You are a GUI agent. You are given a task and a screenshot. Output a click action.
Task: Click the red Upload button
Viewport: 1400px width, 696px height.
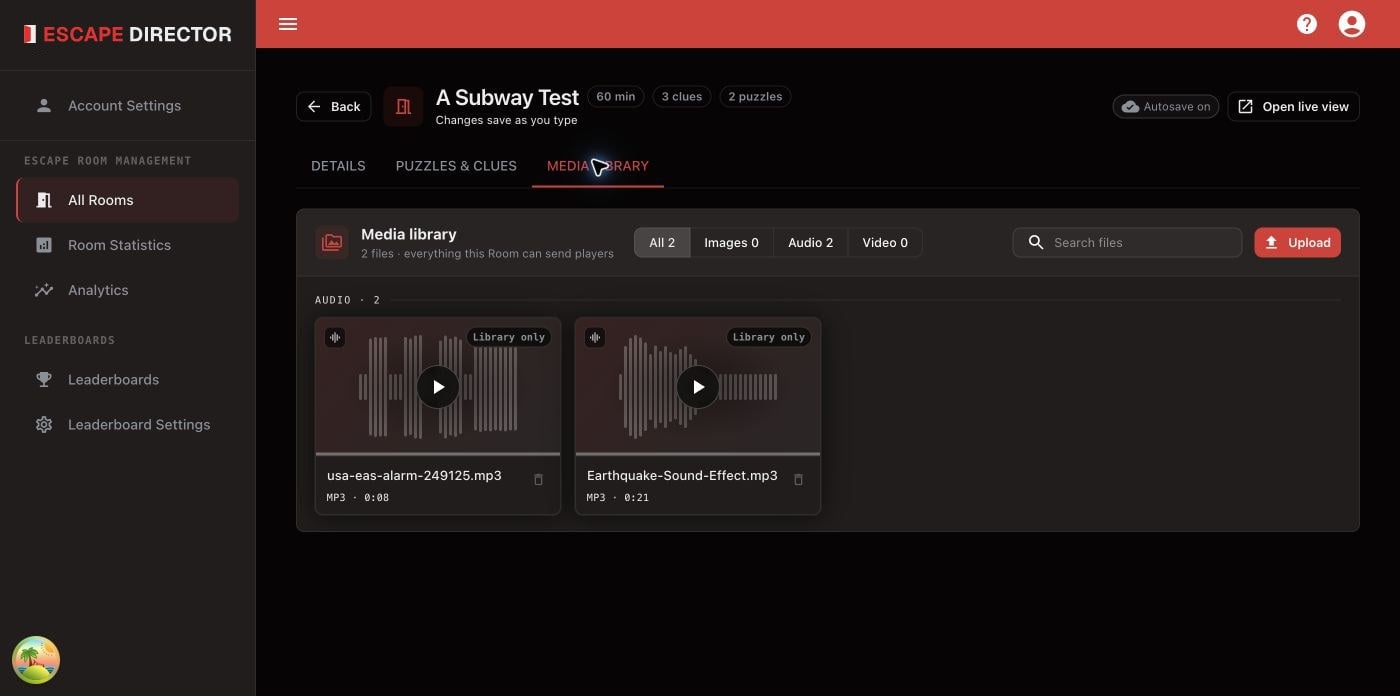1298,242
